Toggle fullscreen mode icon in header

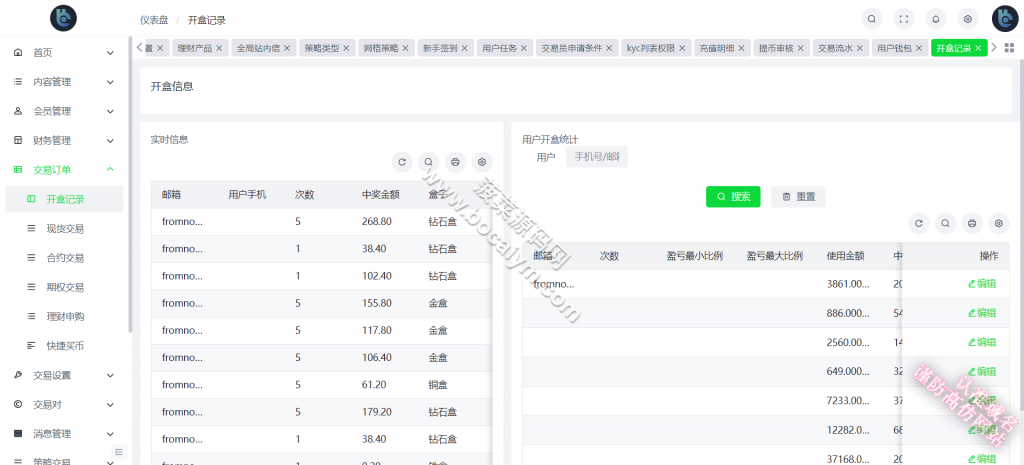click(904, 20)
